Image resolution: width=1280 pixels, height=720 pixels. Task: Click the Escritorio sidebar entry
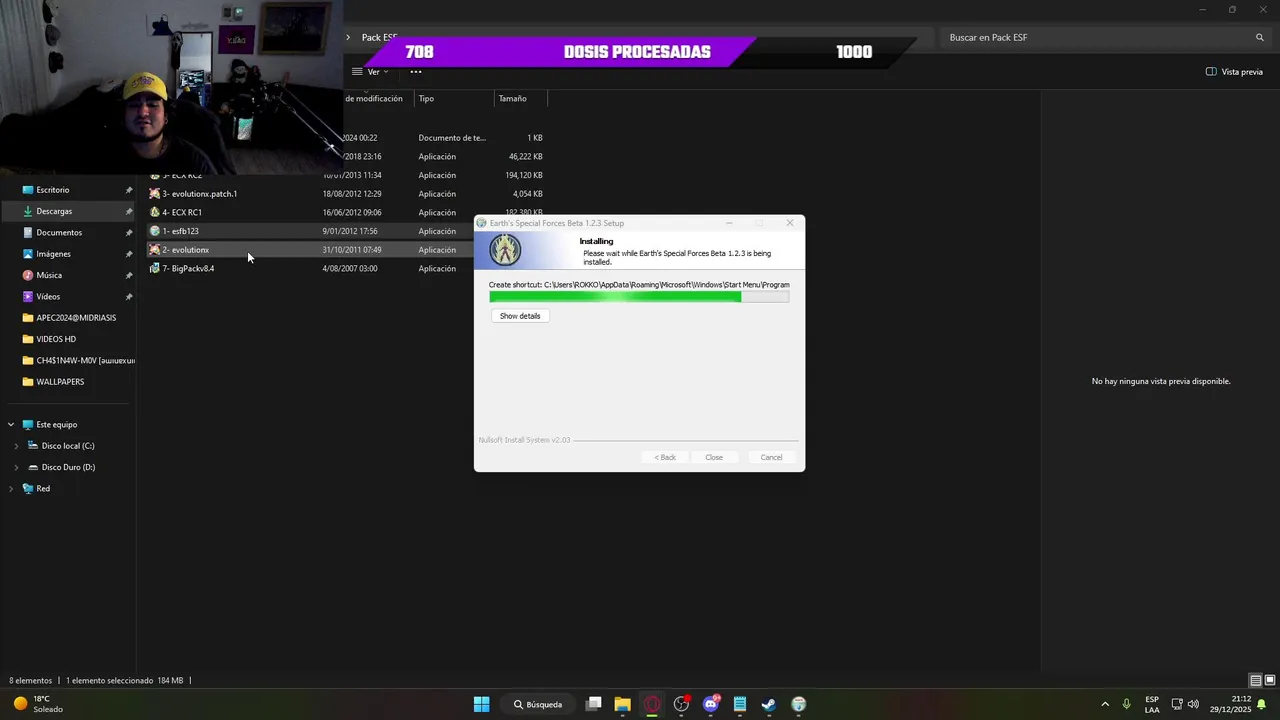point(53,190)
